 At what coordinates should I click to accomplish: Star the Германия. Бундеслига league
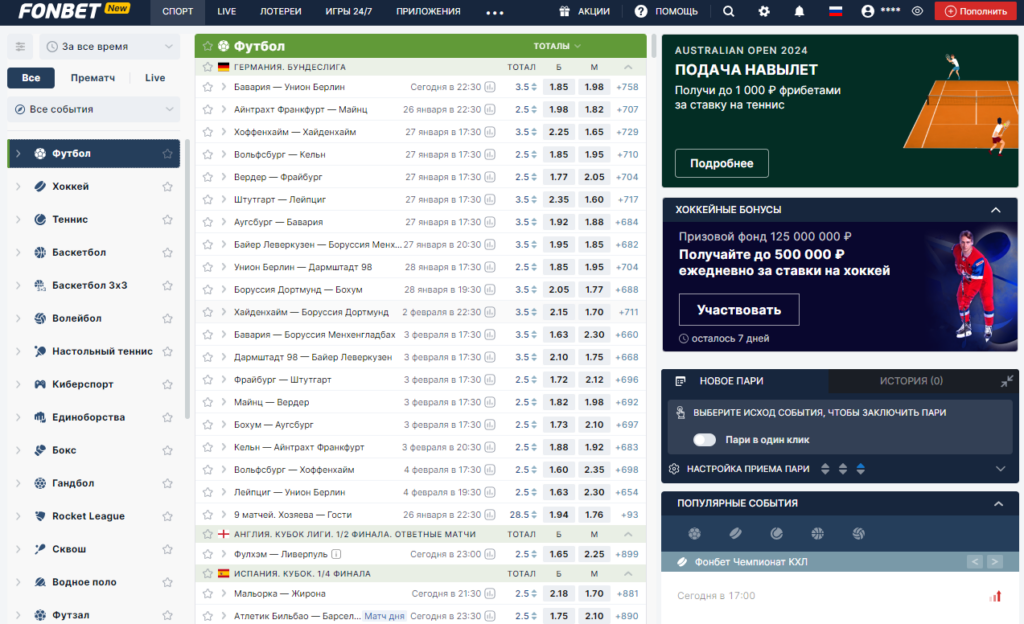[208, 67]
